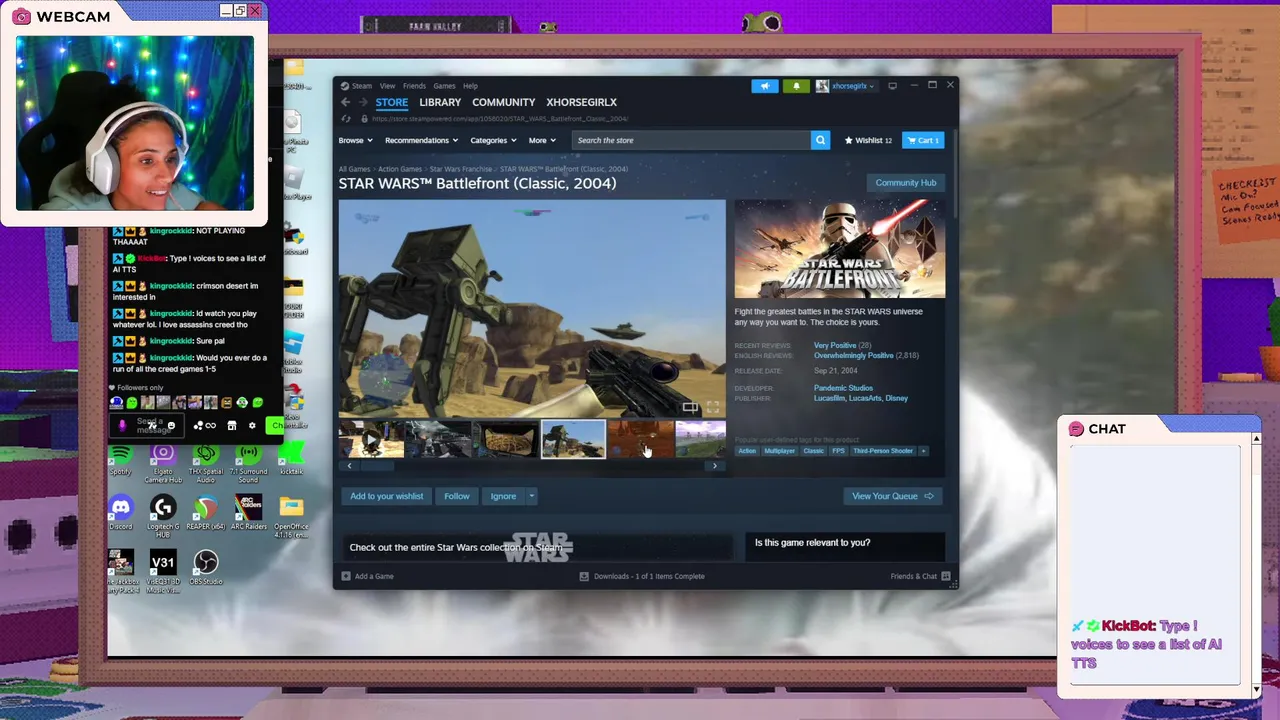Click the store search magnifier button
1280x720 pixels.
point(820,140)
